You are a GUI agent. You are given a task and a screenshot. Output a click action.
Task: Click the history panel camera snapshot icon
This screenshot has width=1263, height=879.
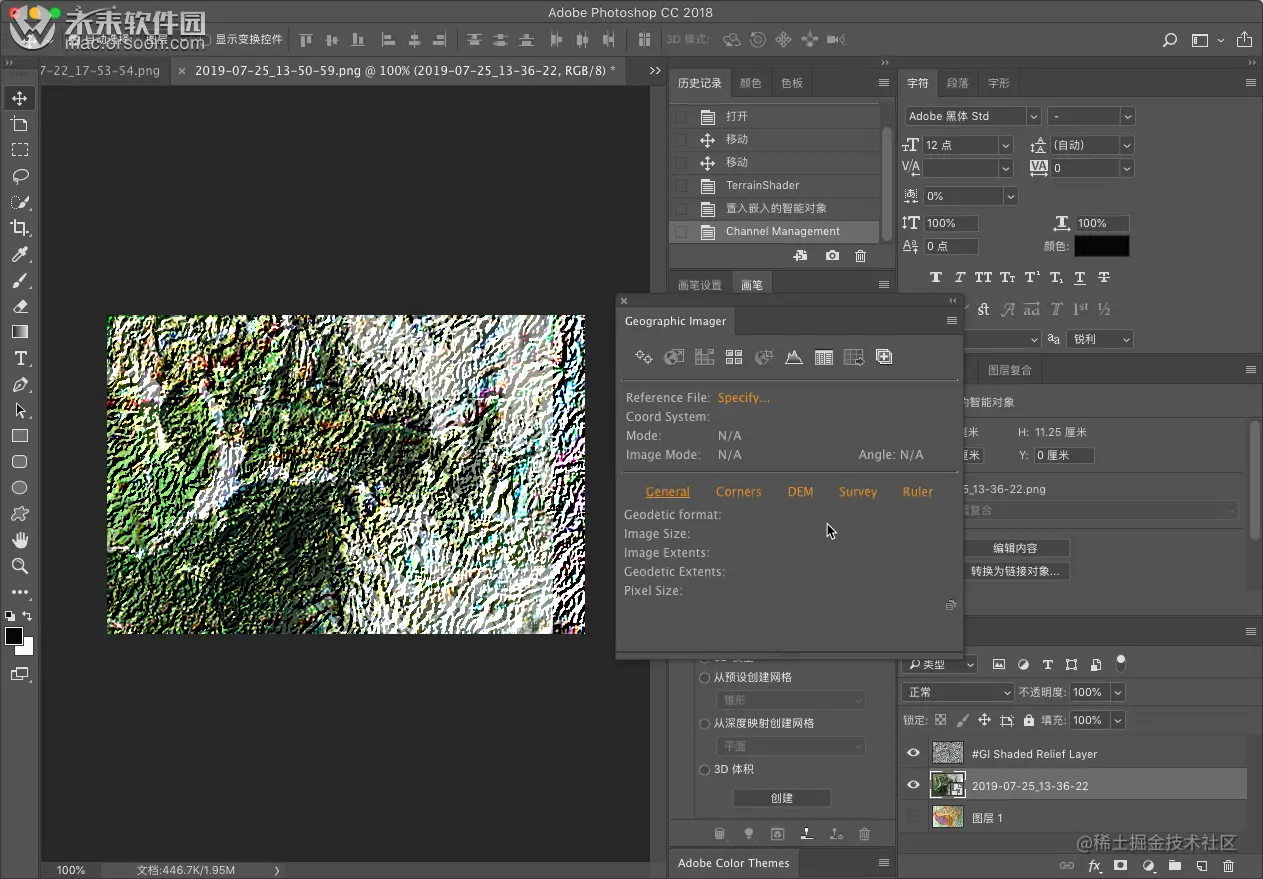[x=832, y=256]
